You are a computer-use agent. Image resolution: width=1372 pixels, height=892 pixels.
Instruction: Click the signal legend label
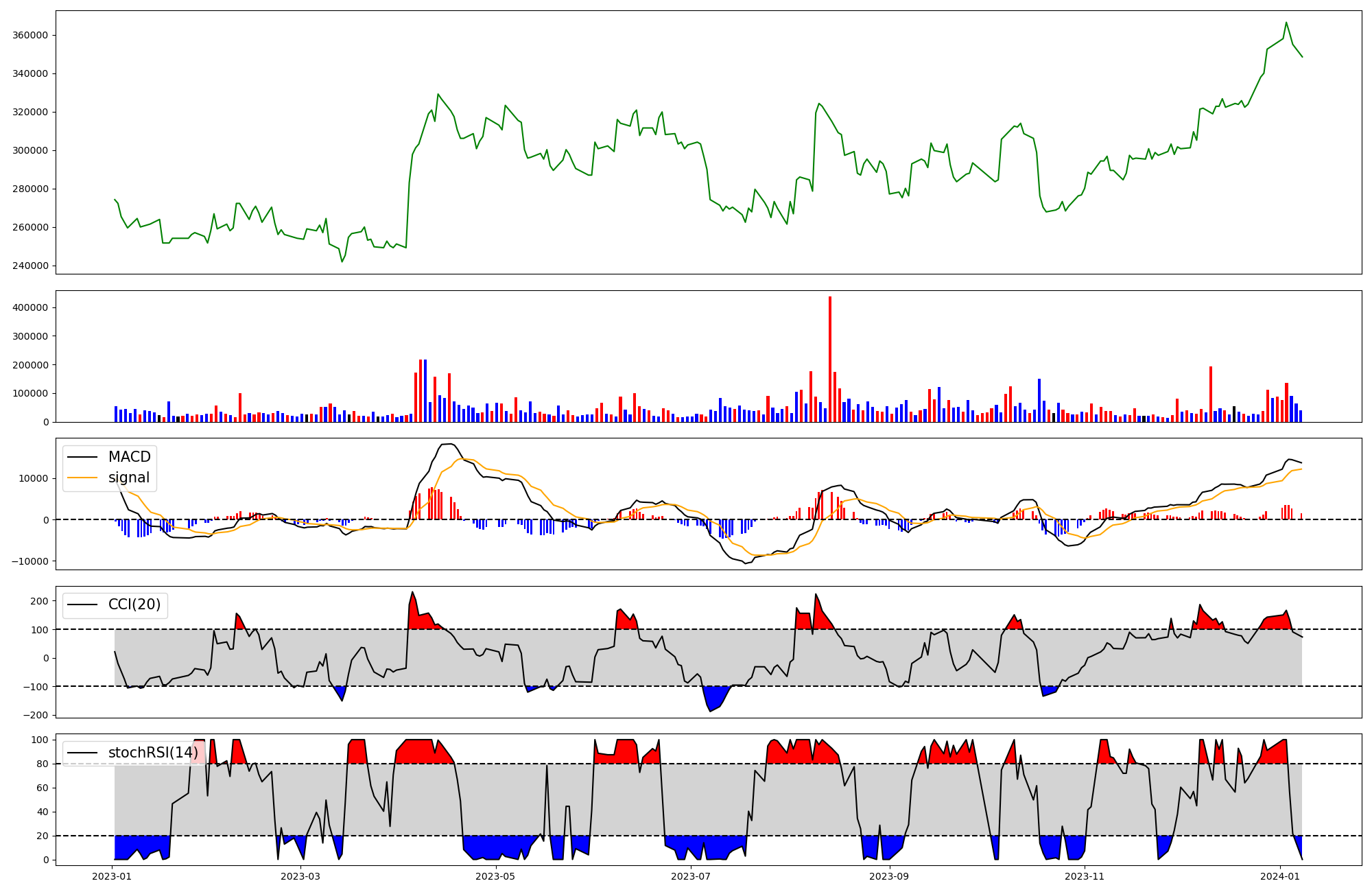(x=129, y=478)
